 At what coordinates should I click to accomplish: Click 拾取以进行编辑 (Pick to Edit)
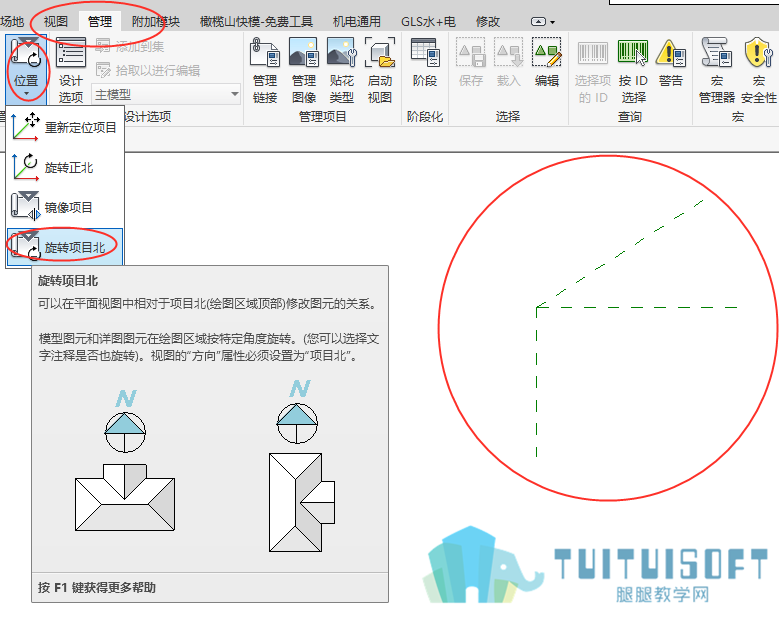[148, 70]
